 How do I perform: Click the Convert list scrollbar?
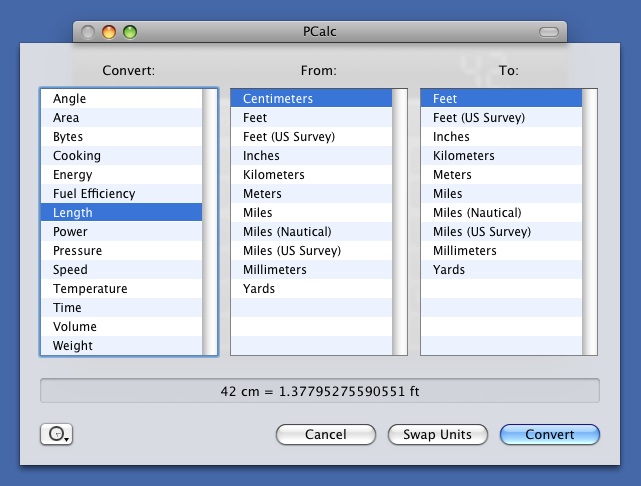click(210, 222)
